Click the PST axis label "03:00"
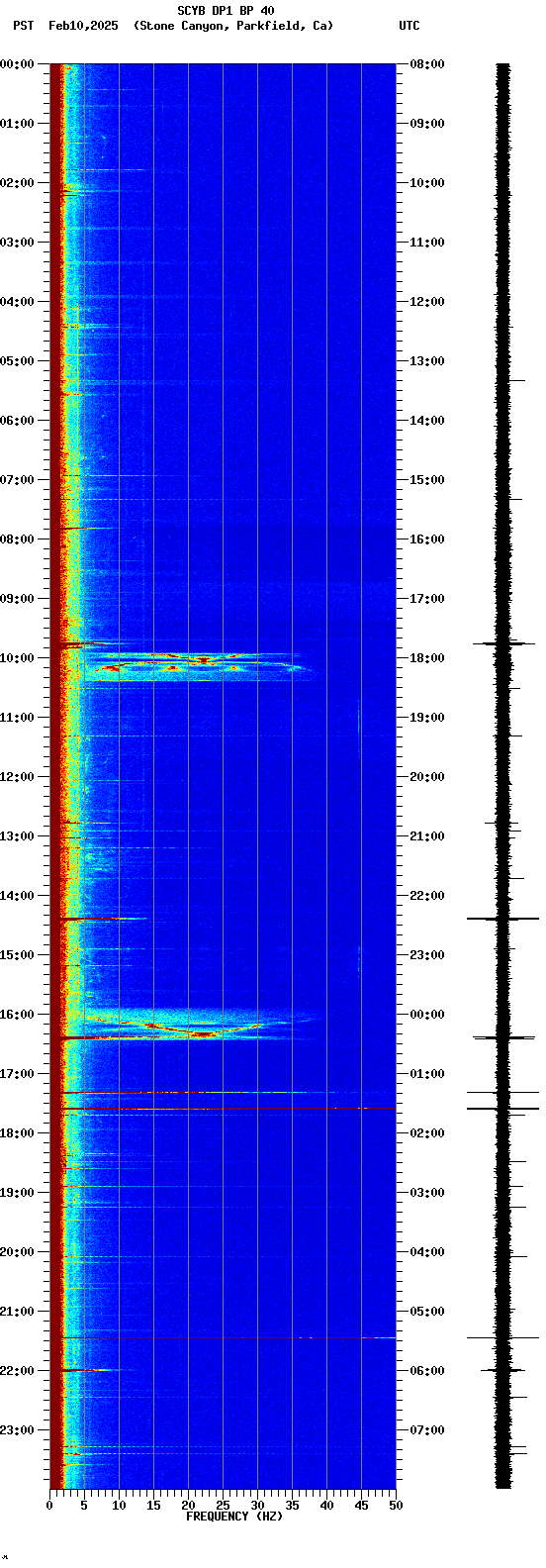The width and height of the screenshot is (546, 1568). pos(18,243)
